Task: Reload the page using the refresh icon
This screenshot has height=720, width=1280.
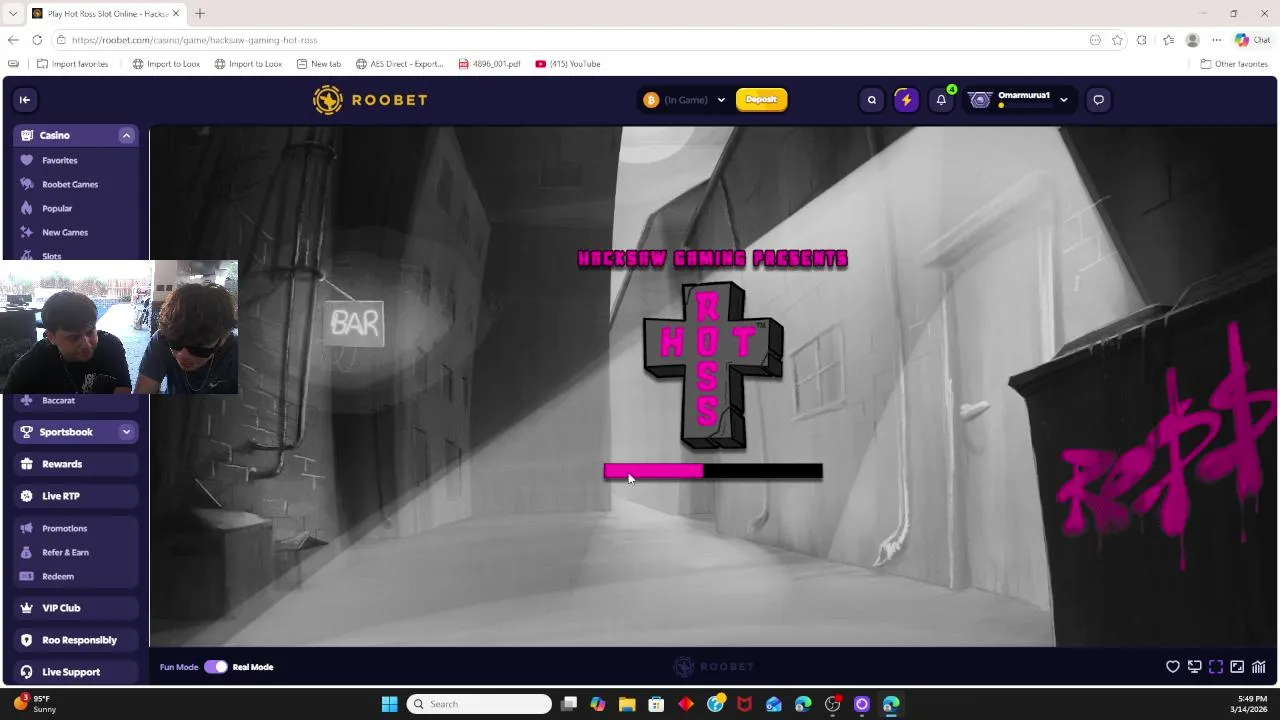Action: 37,40
